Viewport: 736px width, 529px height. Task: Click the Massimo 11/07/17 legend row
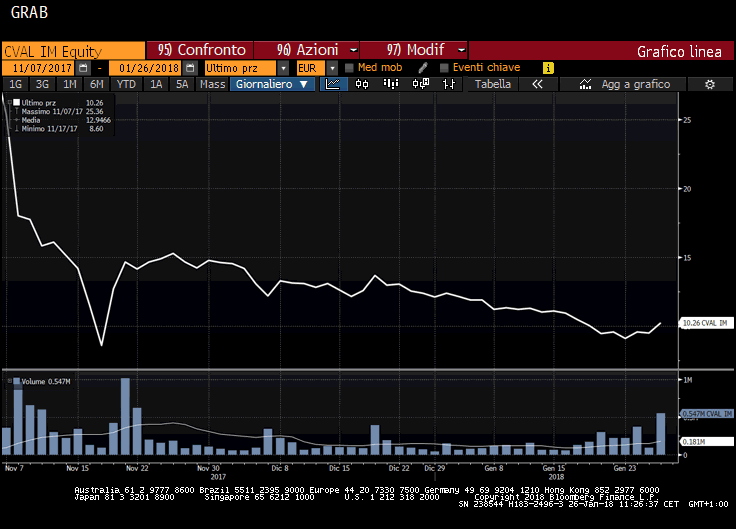[x=60, y=111]
